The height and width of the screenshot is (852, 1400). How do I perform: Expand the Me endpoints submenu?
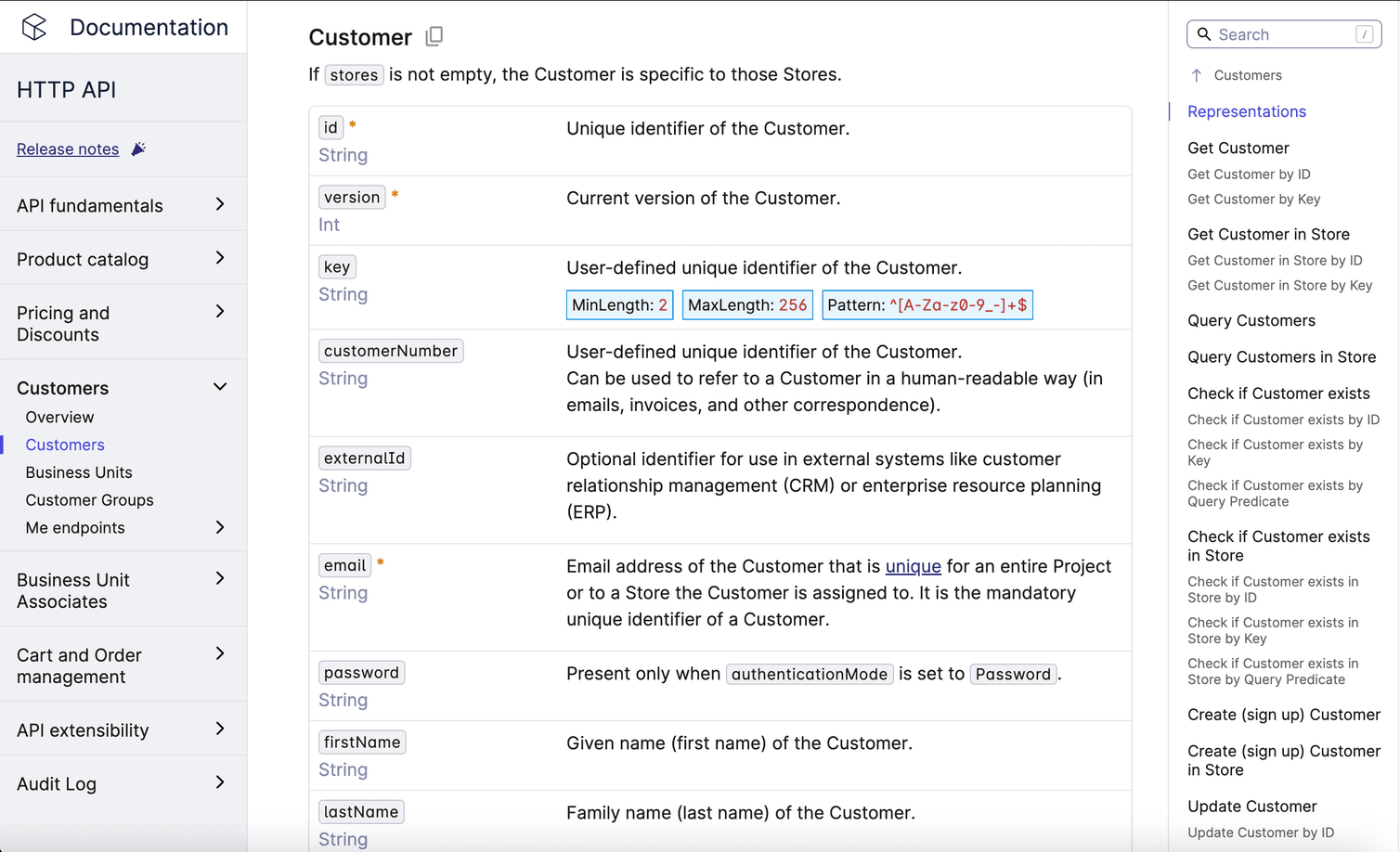click(220, 527)
